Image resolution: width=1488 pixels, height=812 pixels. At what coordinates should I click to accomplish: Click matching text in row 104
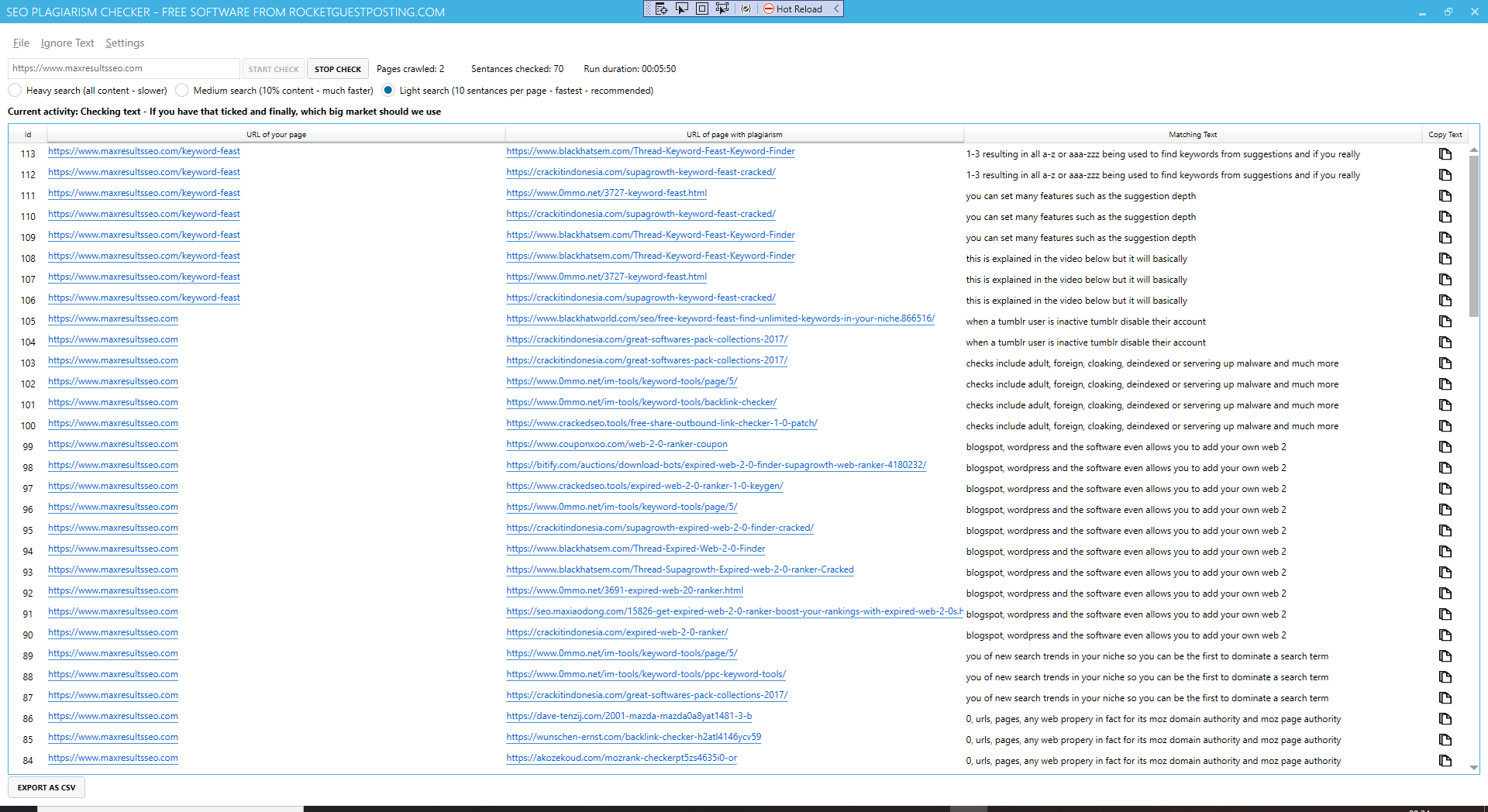pyautogui.click(x=1086, y=342)
